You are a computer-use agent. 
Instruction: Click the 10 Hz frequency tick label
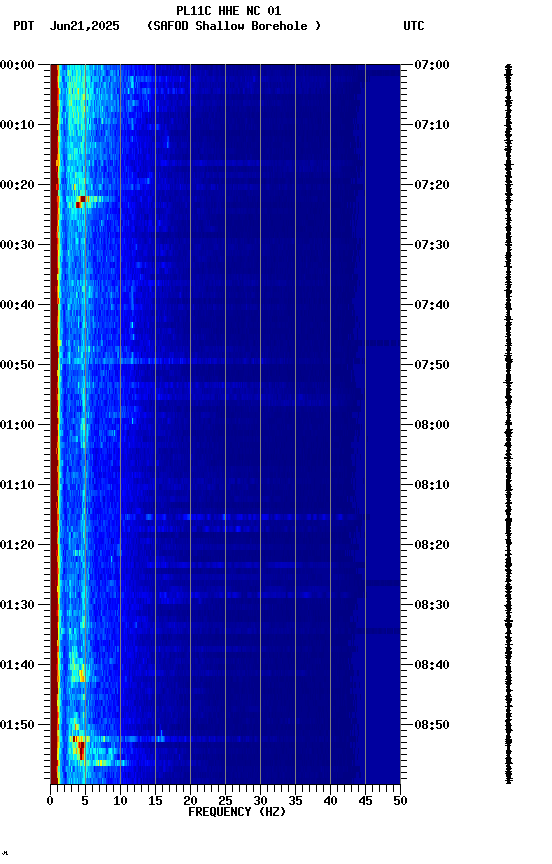coord(120,802)
